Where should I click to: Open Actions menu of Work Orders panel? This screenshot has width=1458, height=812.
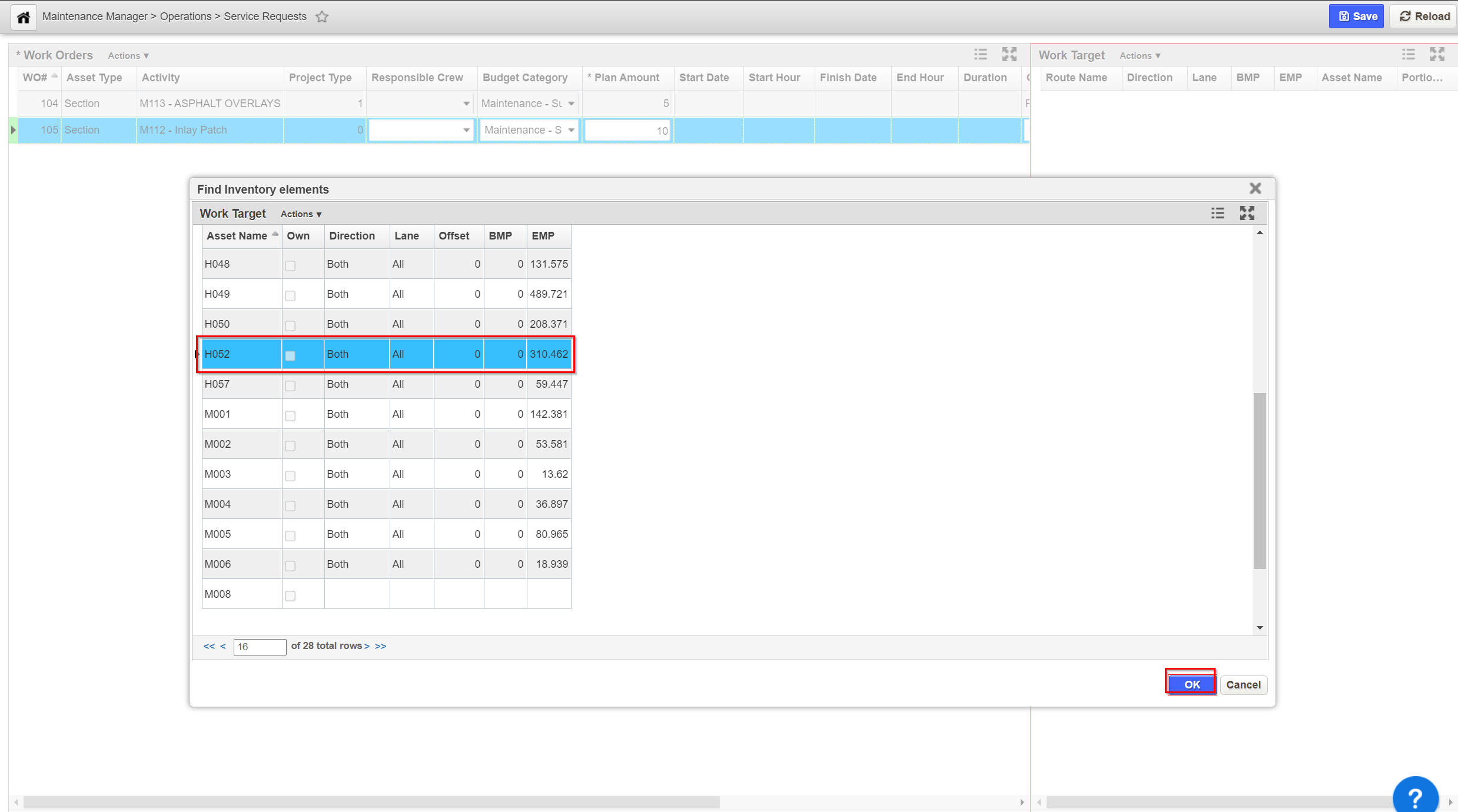click(128, 56)
